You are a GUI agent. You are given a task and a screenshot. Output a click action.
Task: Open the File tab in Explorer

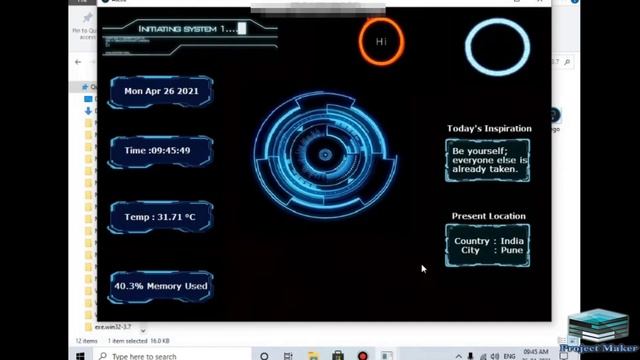[x=83, y=2]
